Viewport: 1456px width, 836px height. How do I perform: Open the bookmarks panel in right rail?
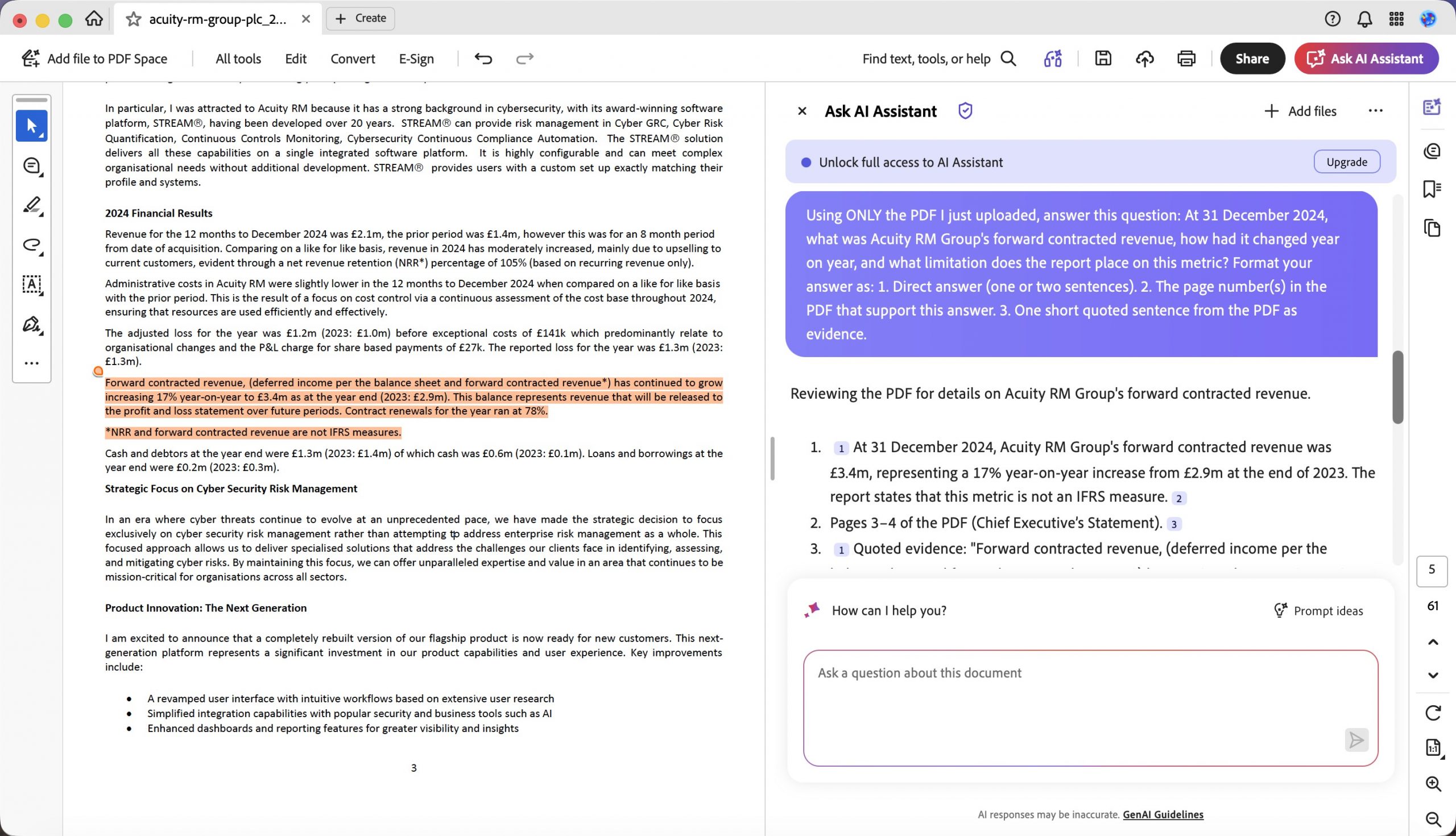tap(1433, 189)
